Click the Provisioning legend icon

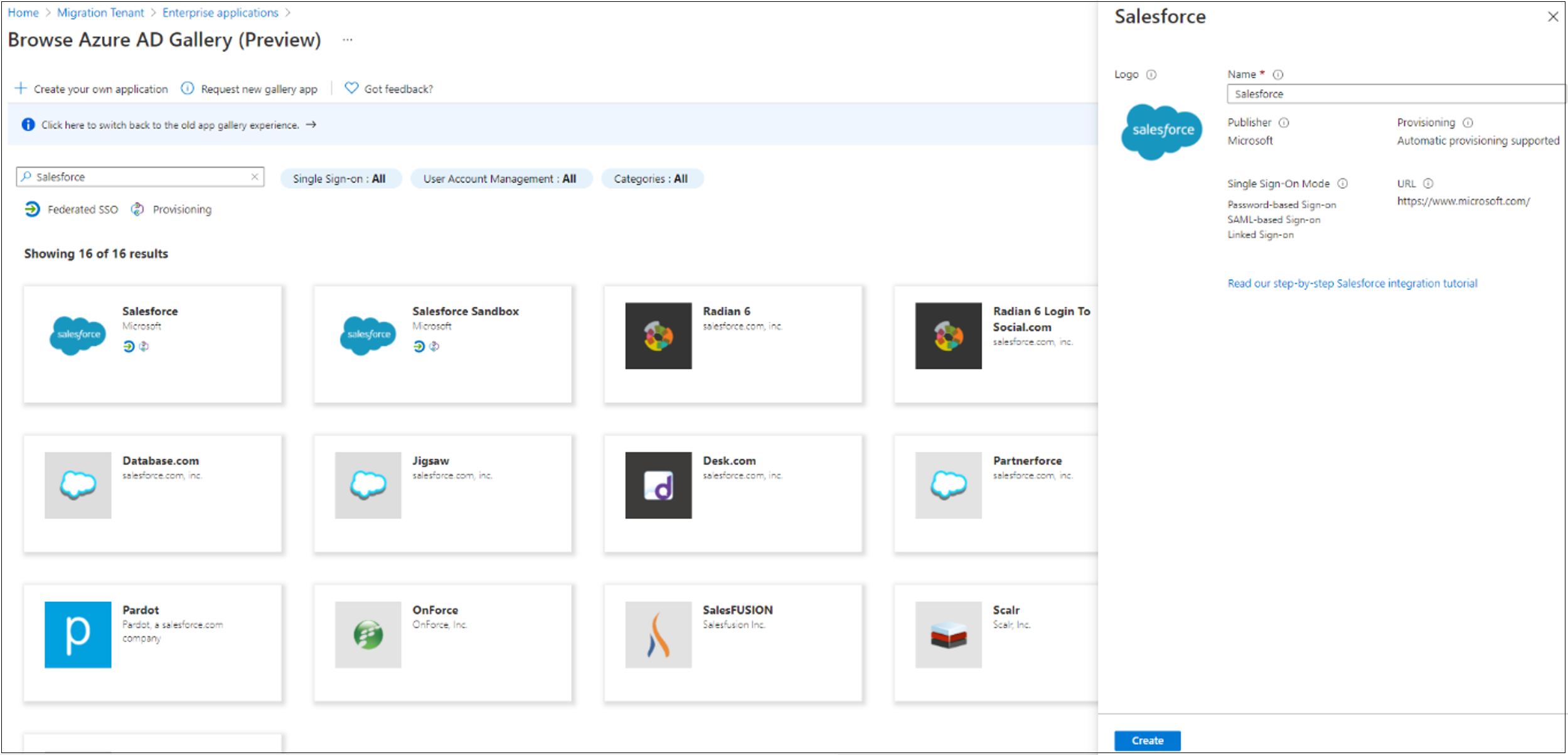click(x=137, y=209)
